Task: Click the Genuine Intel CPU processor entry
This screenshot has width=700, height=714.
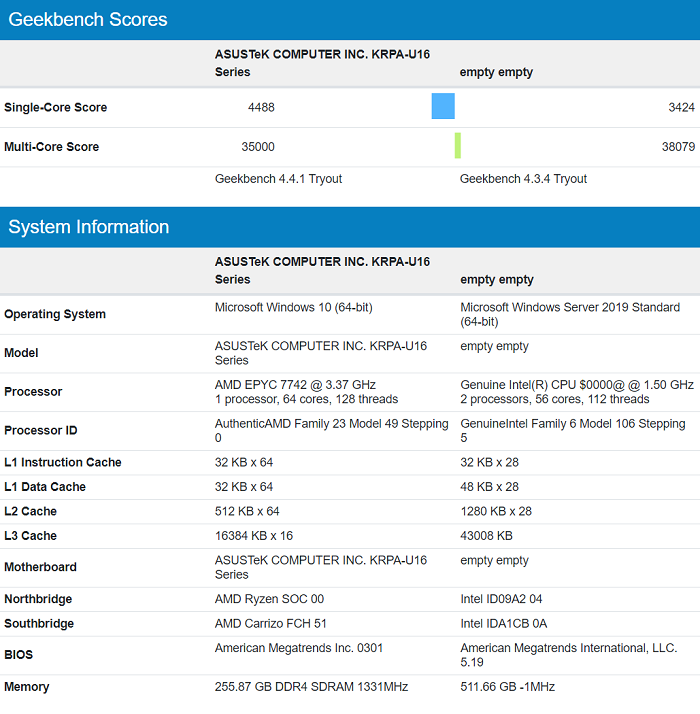Action: click(576, 385)
